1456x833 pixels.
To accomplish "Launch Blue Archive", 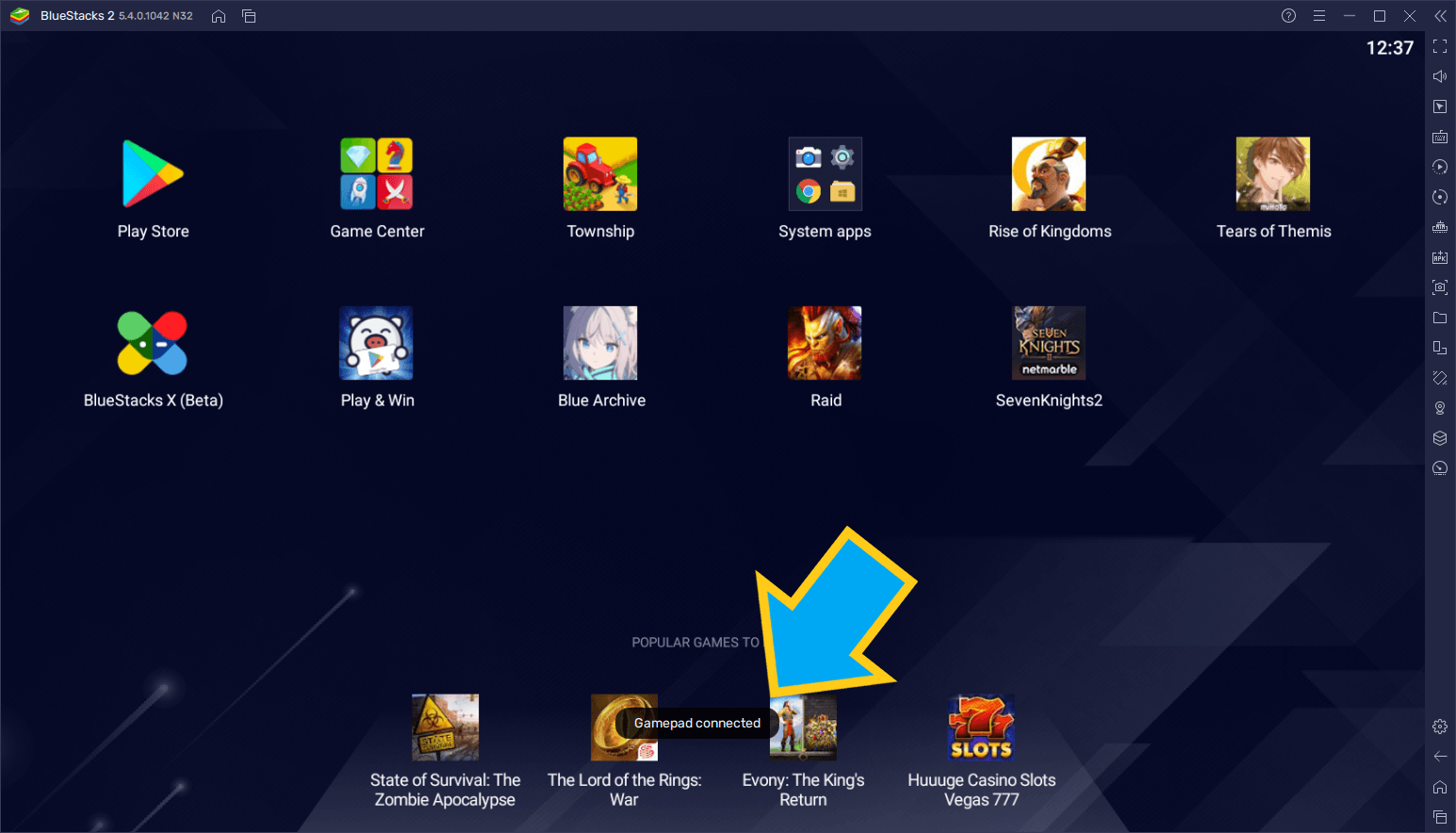I will coord(600,343).
